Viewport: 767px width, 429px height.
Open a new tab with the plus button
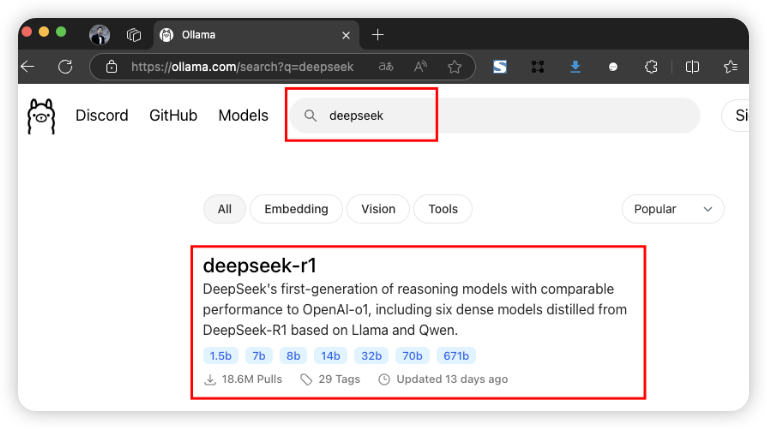[377, 34]
